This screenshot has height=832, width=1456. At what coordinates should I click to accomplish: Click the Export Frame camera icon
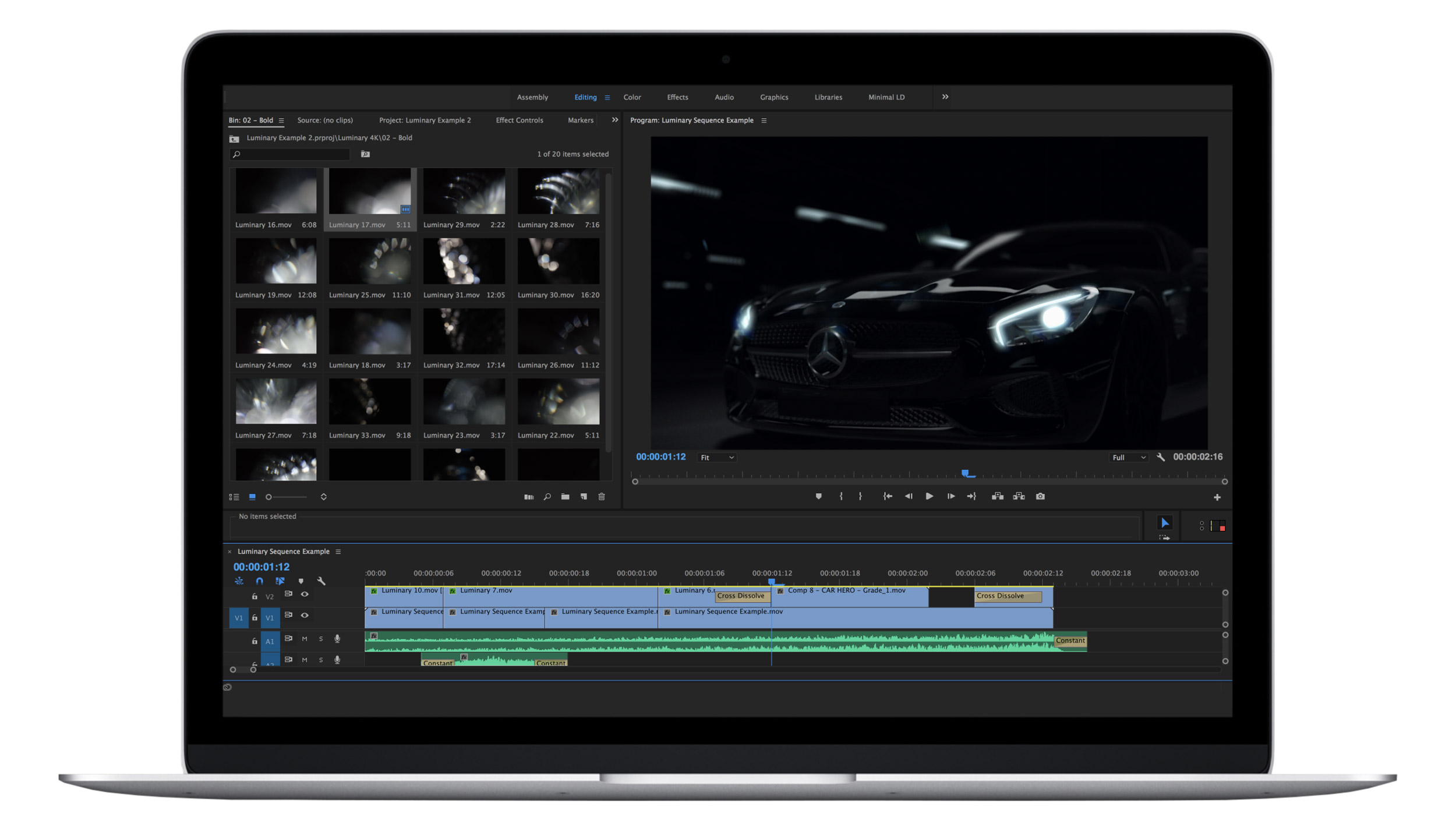click(x=1040, y=496)
